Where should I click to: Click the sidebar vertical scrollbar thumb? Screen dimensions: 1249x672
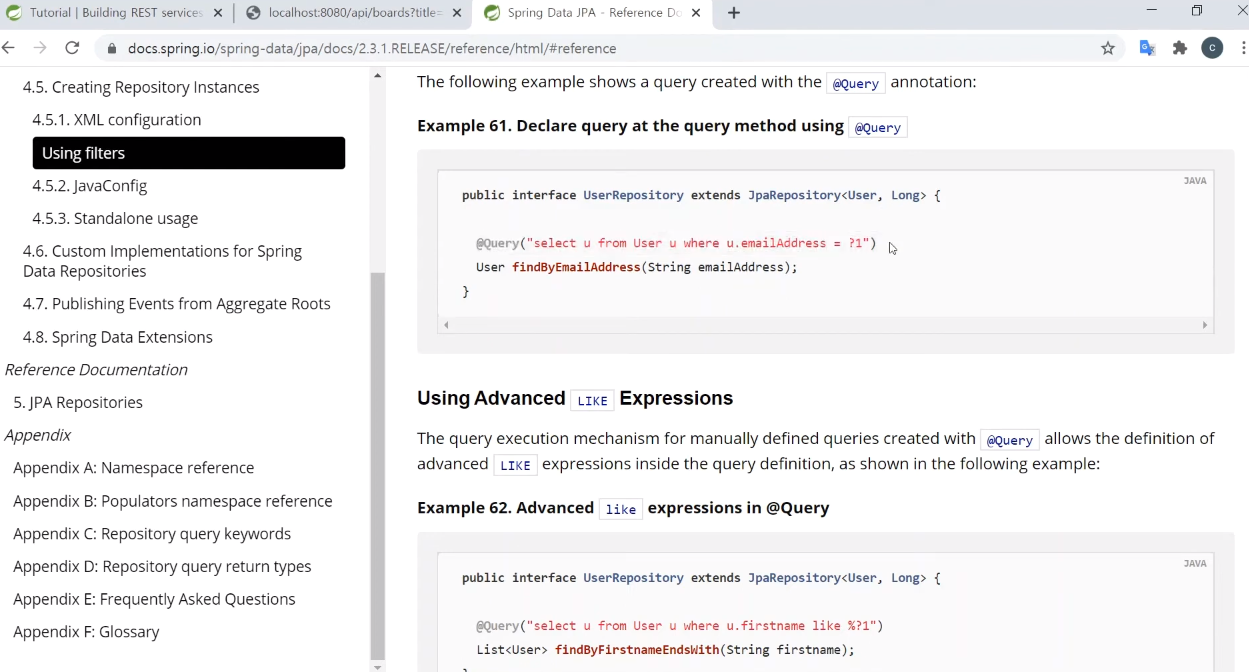[377, 465]
